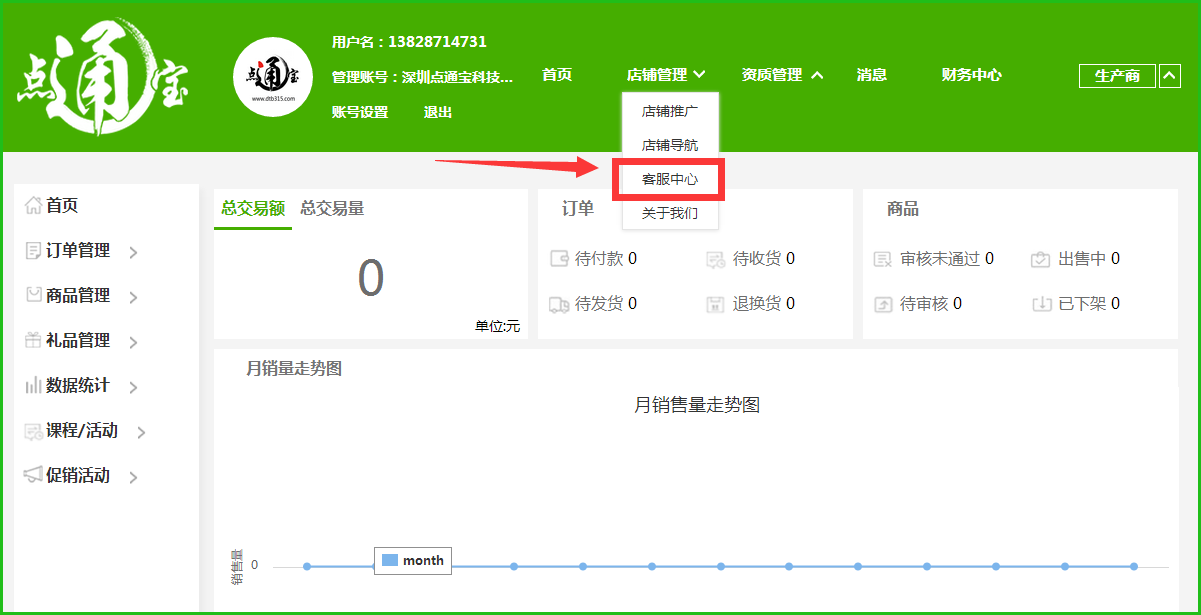This screenshot has width=1201, height=615.
Task: Click the 商品管理 product icon
Action: pos(33,295)
